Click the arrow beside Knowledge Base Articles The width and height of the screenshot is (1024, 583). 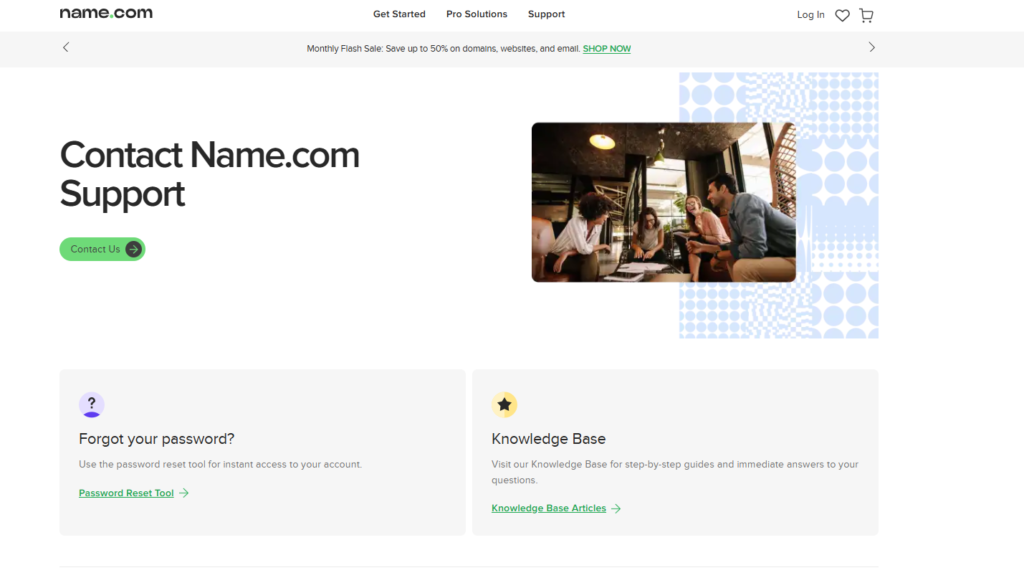coord(616,508)
